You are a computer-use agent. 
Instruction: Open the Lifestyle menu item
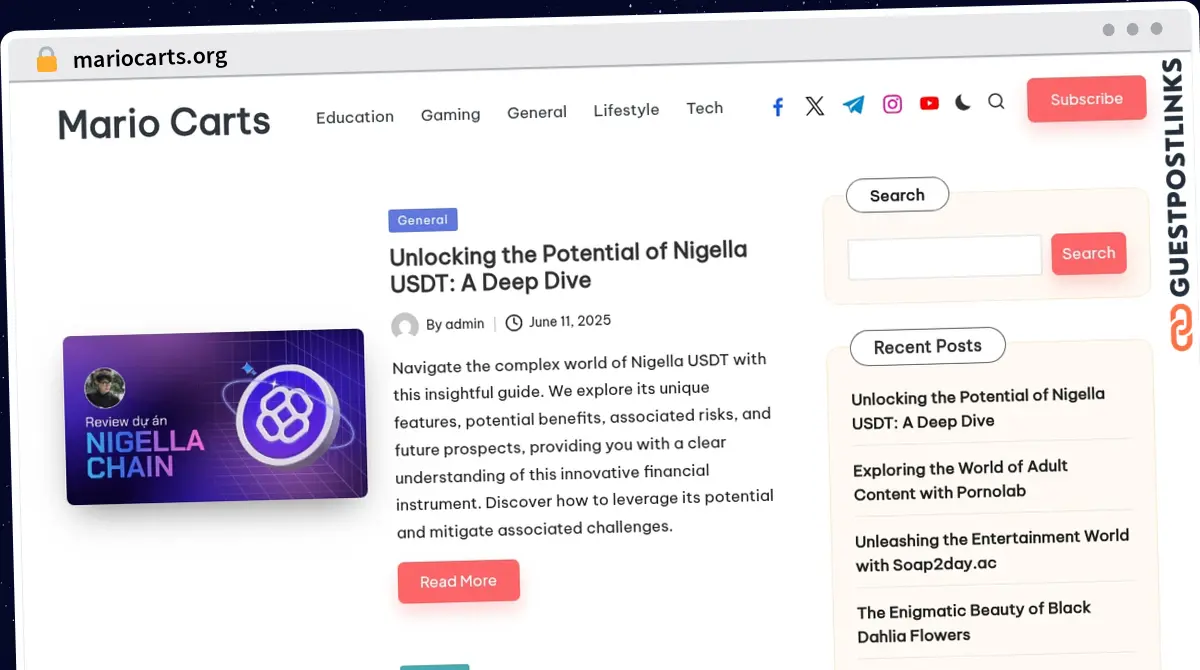(626, 110)
